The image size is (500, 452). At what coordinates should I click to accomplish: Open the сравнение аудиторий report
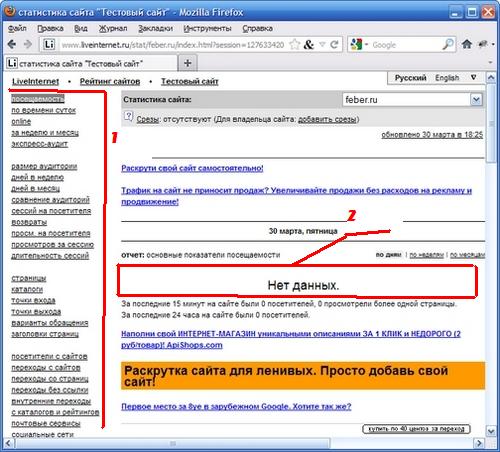pos(50,200)
